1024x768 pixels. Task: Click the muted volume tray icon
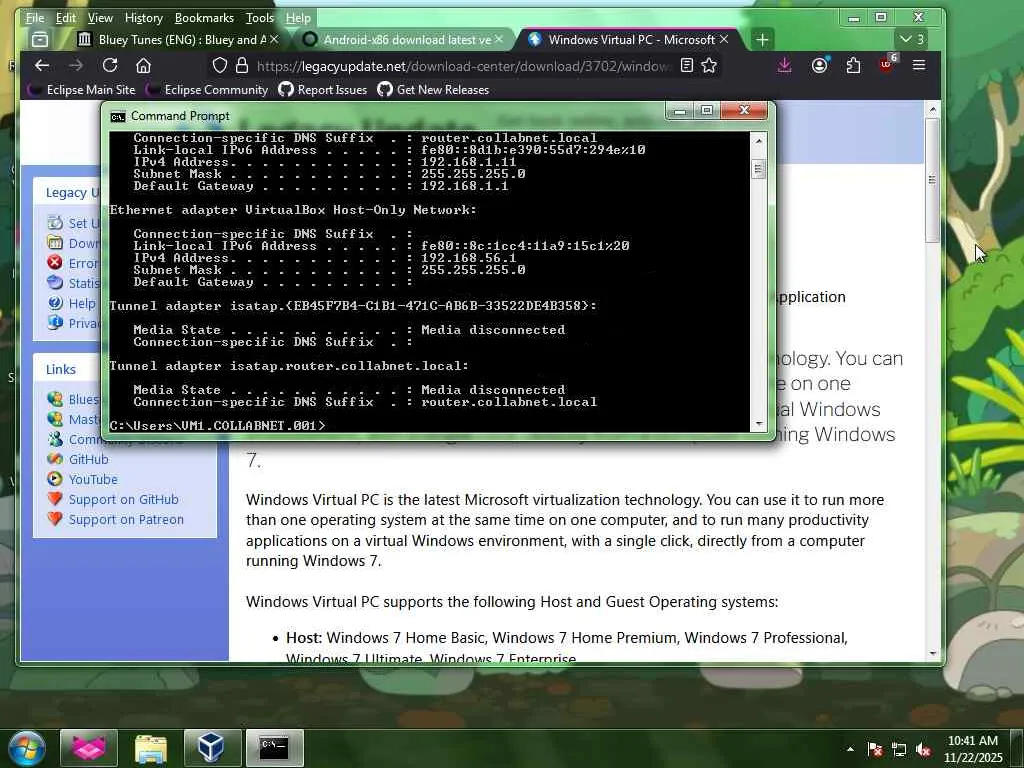(x=923, y=749)
